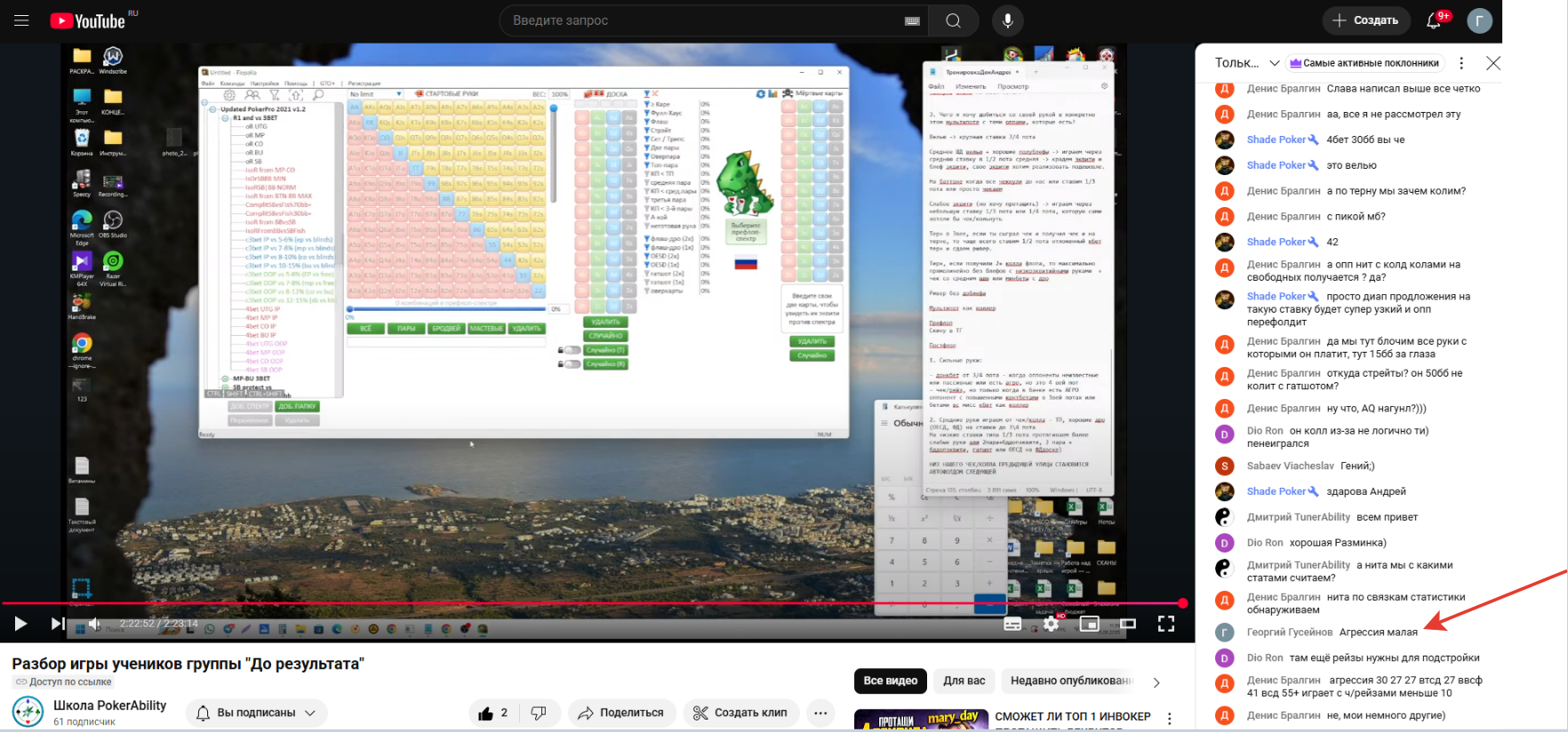
Task: Click the avatar beside 'это велью' message
Action: coord(1225,165)
